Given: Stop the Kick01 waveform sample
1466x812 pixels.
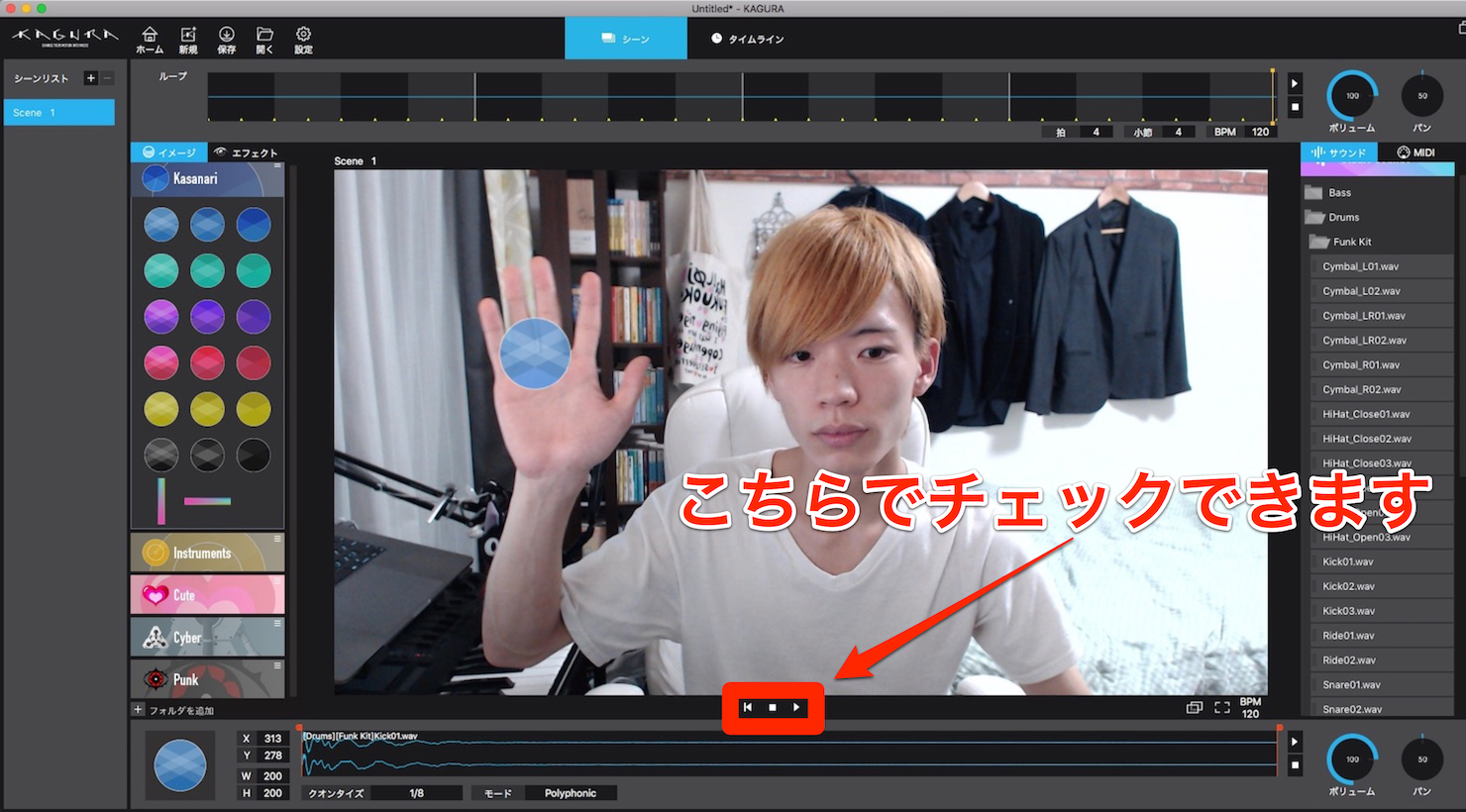Looking at the screenshot, I should click(x=1295, y=765).
